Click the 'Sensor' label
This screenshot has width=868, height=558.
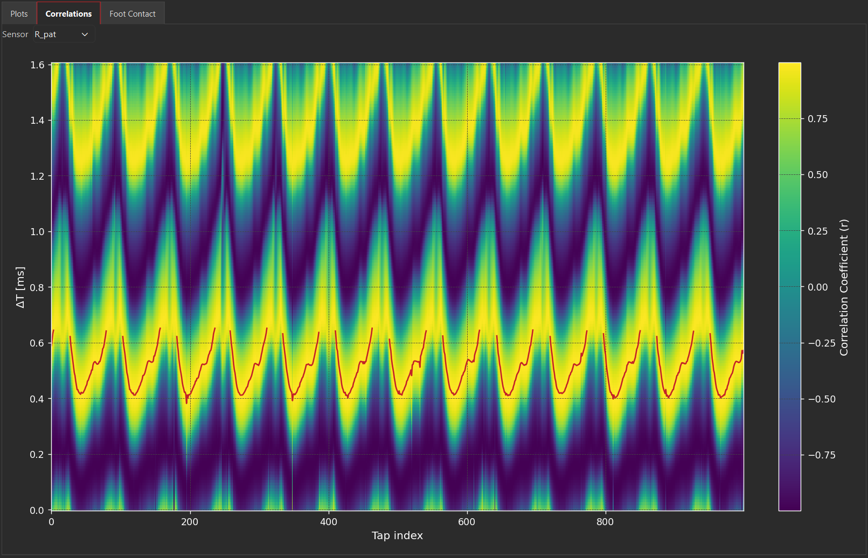15,34
